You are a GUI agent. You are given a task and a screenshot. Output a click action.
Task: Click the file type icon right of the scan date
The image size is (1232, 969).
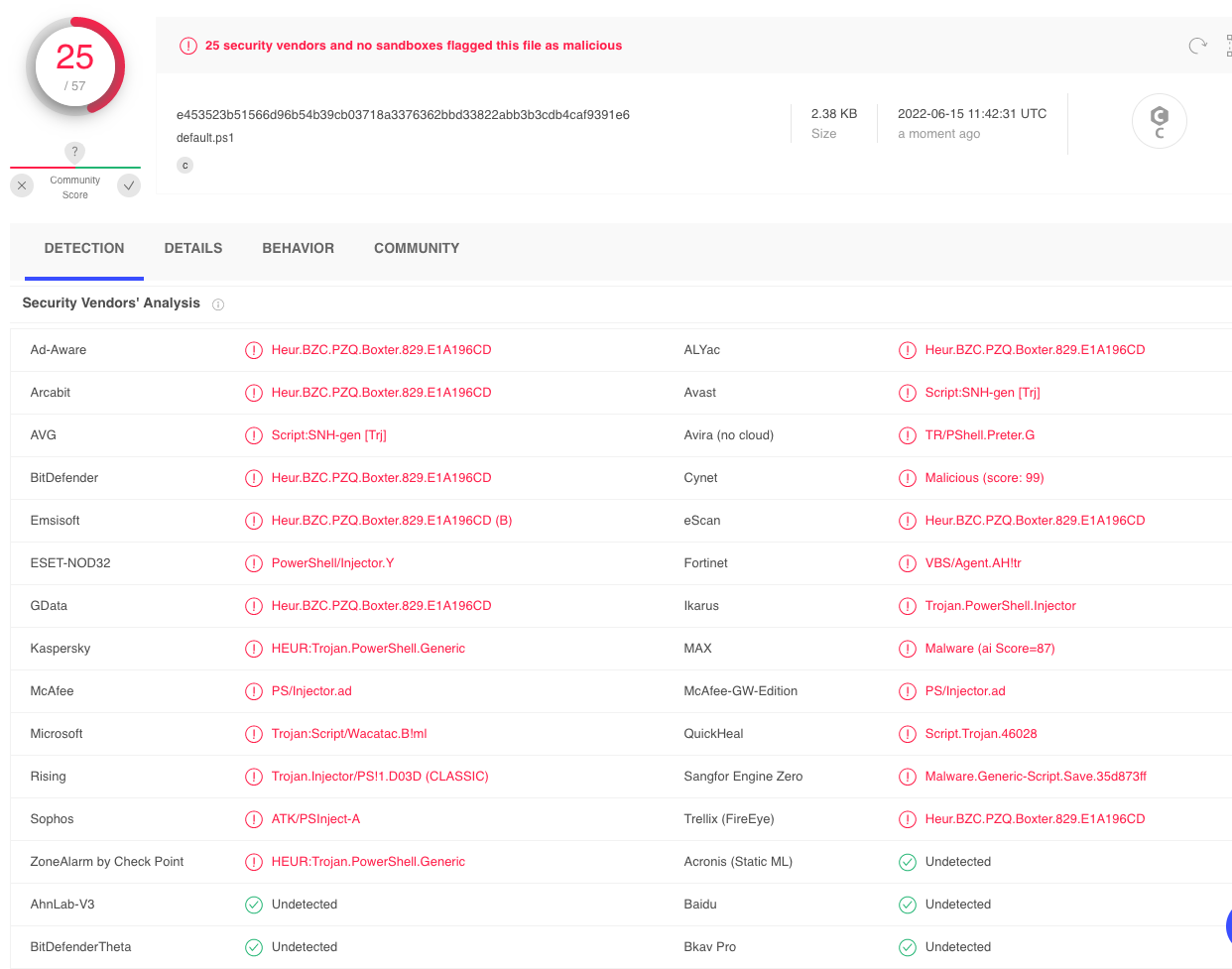coord(1159,121)
